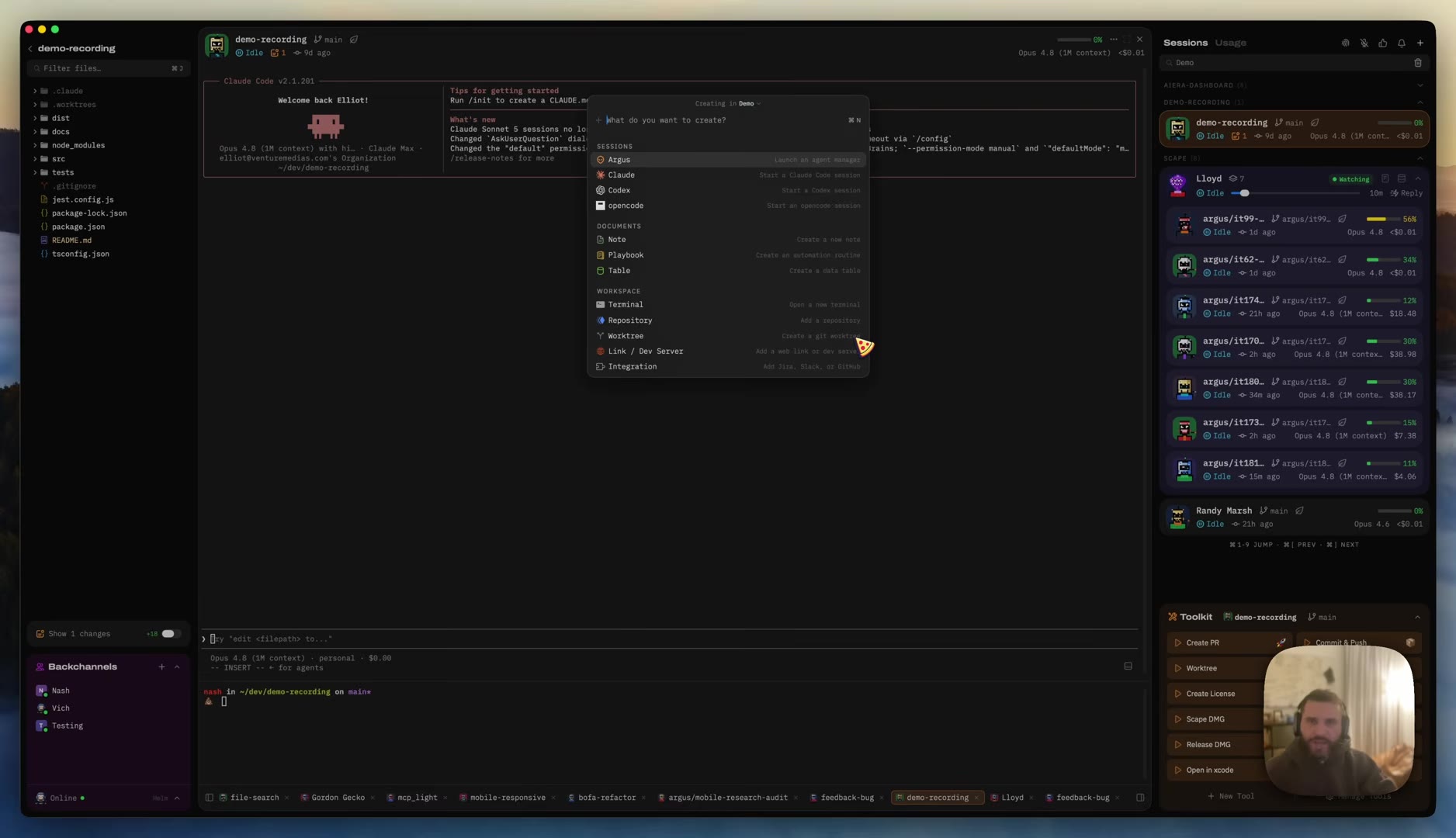Collapse the Toolkit panel
1456x838 pixels.
1417,618
